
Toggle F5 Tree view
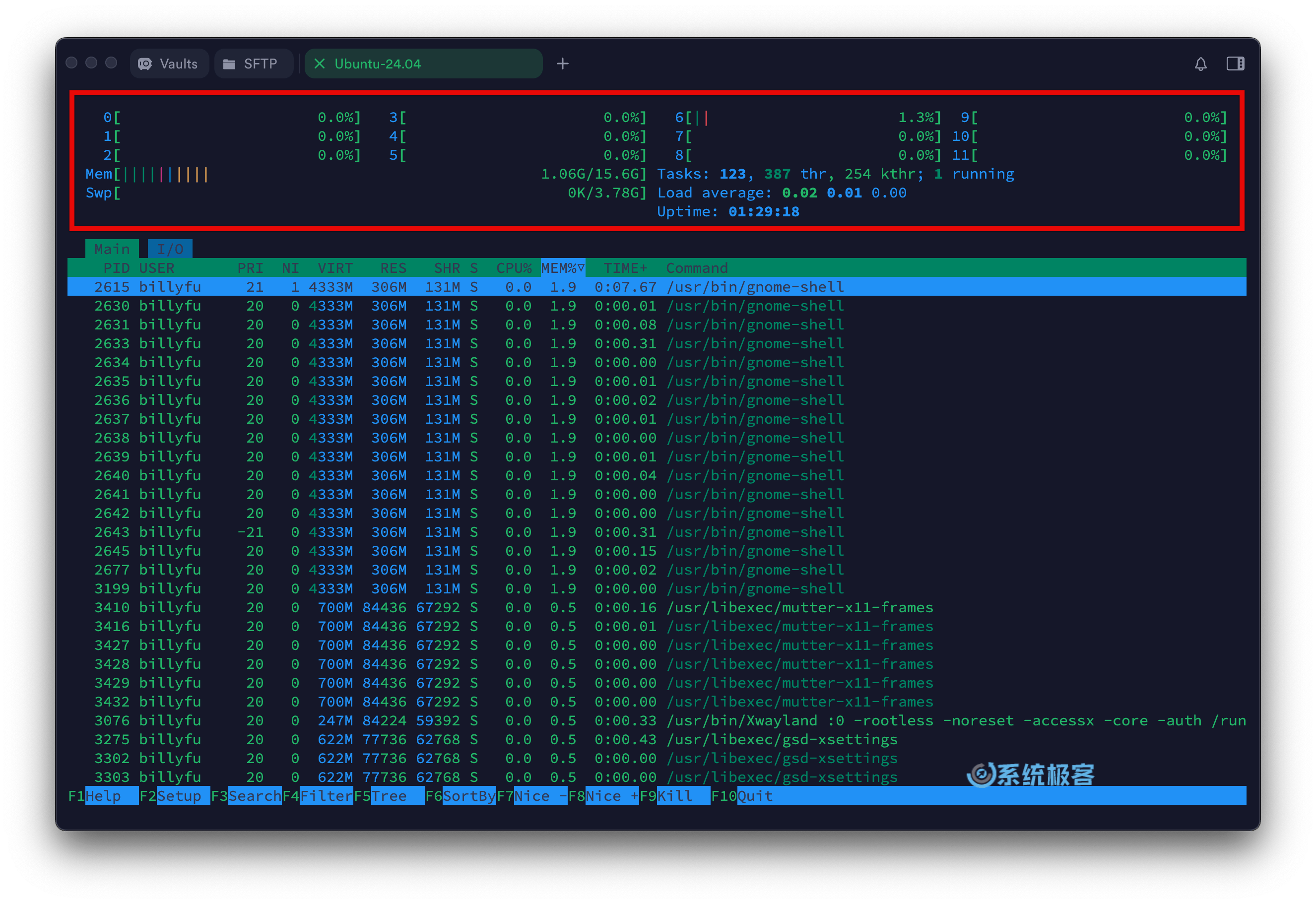[389, 796]
